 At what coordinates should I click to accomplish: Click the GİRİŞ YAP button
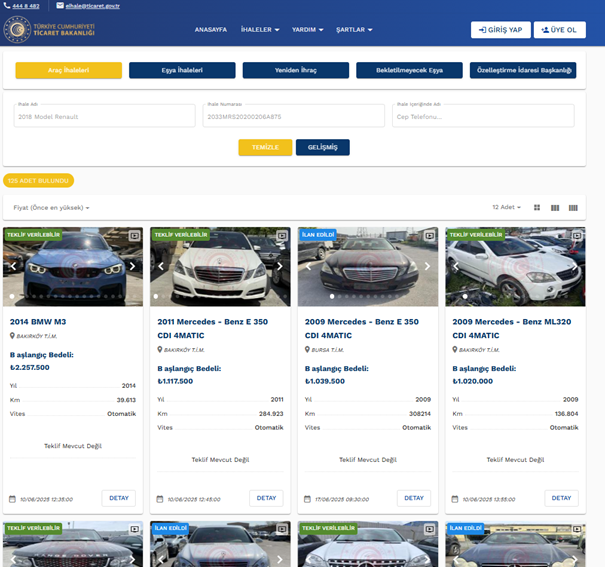500,30
